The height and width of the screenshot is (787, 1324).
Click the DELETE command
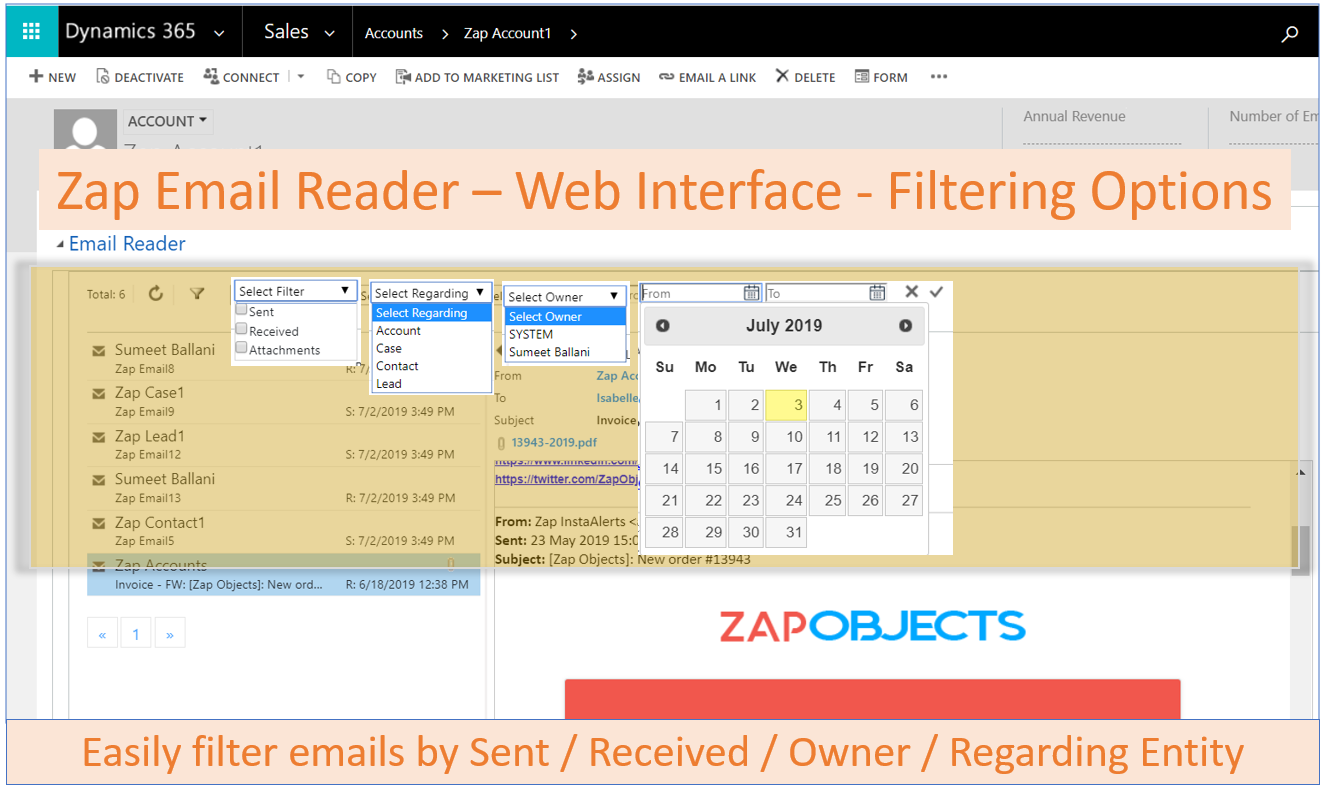tap(805, 77)
